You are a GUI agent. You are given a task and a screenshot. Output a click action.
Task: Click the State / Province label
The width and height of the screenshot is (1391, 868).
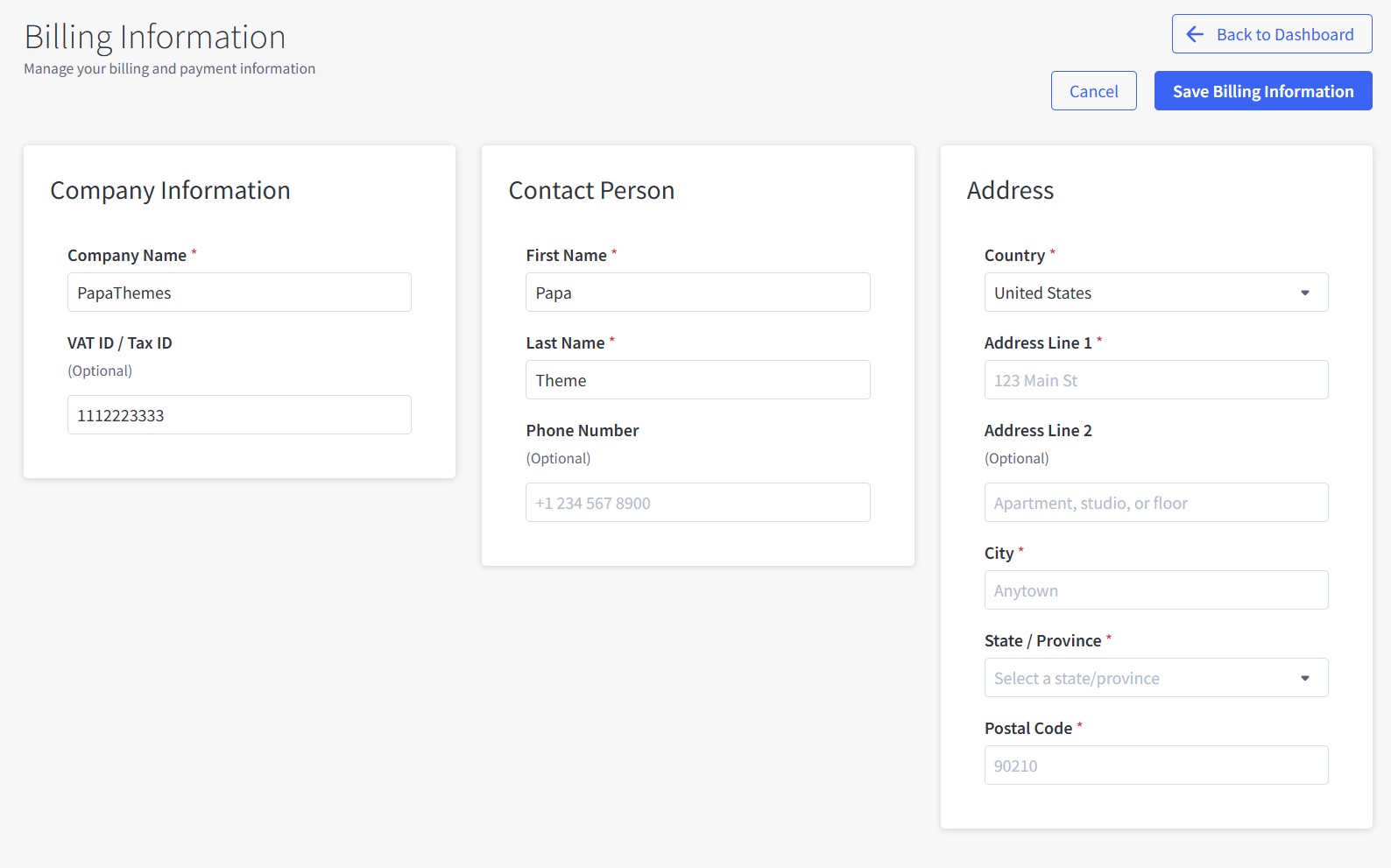(1042, 641)
